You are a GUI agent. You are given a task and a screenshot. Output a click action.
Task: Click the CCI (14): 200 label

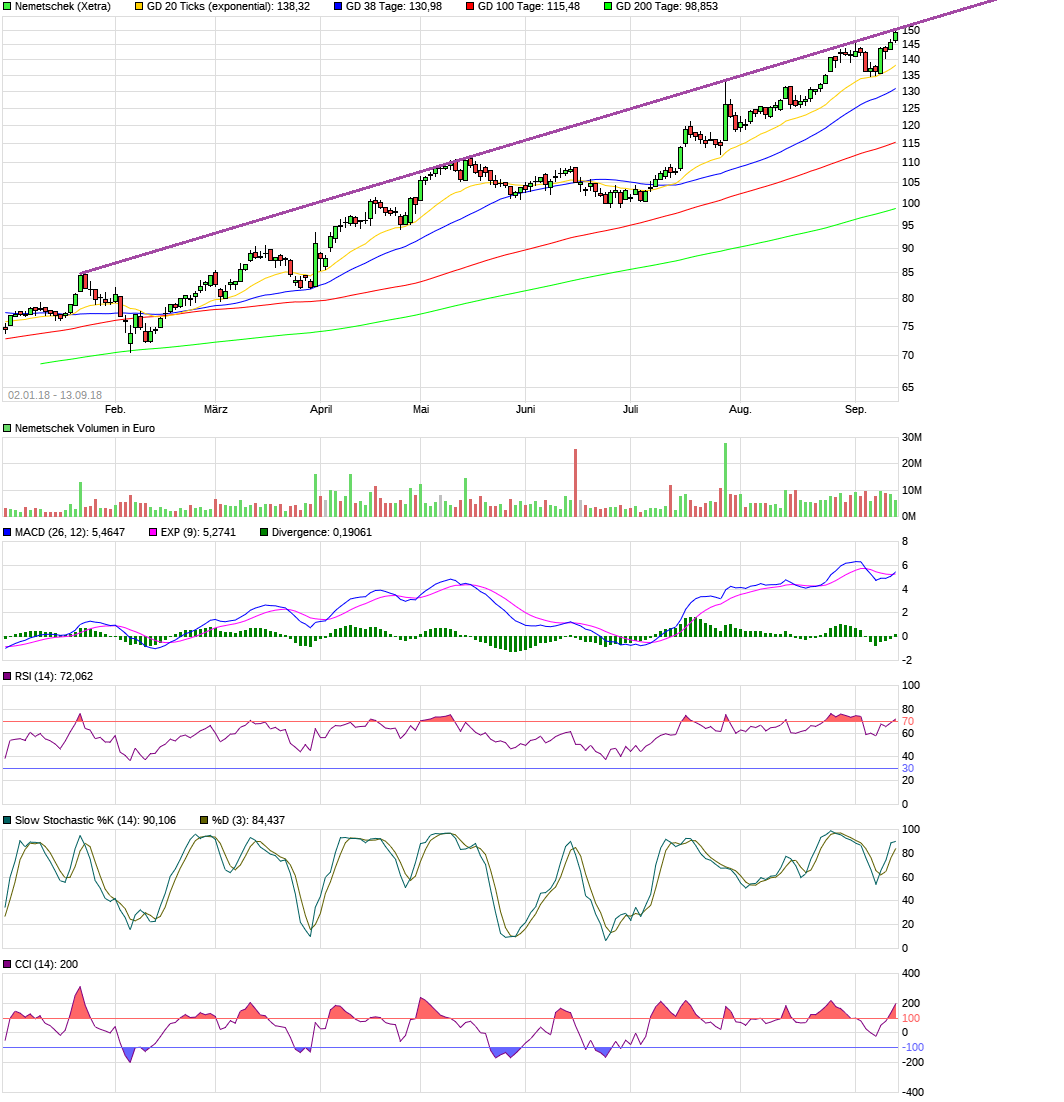tap(46, 965)
